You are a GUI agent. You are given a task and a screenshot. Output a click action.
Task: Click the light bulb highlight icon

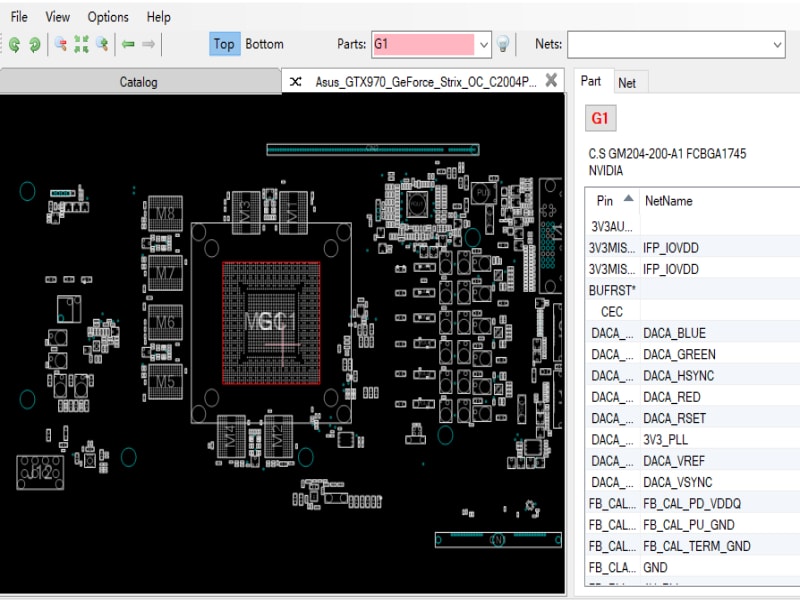pos(503,44)
